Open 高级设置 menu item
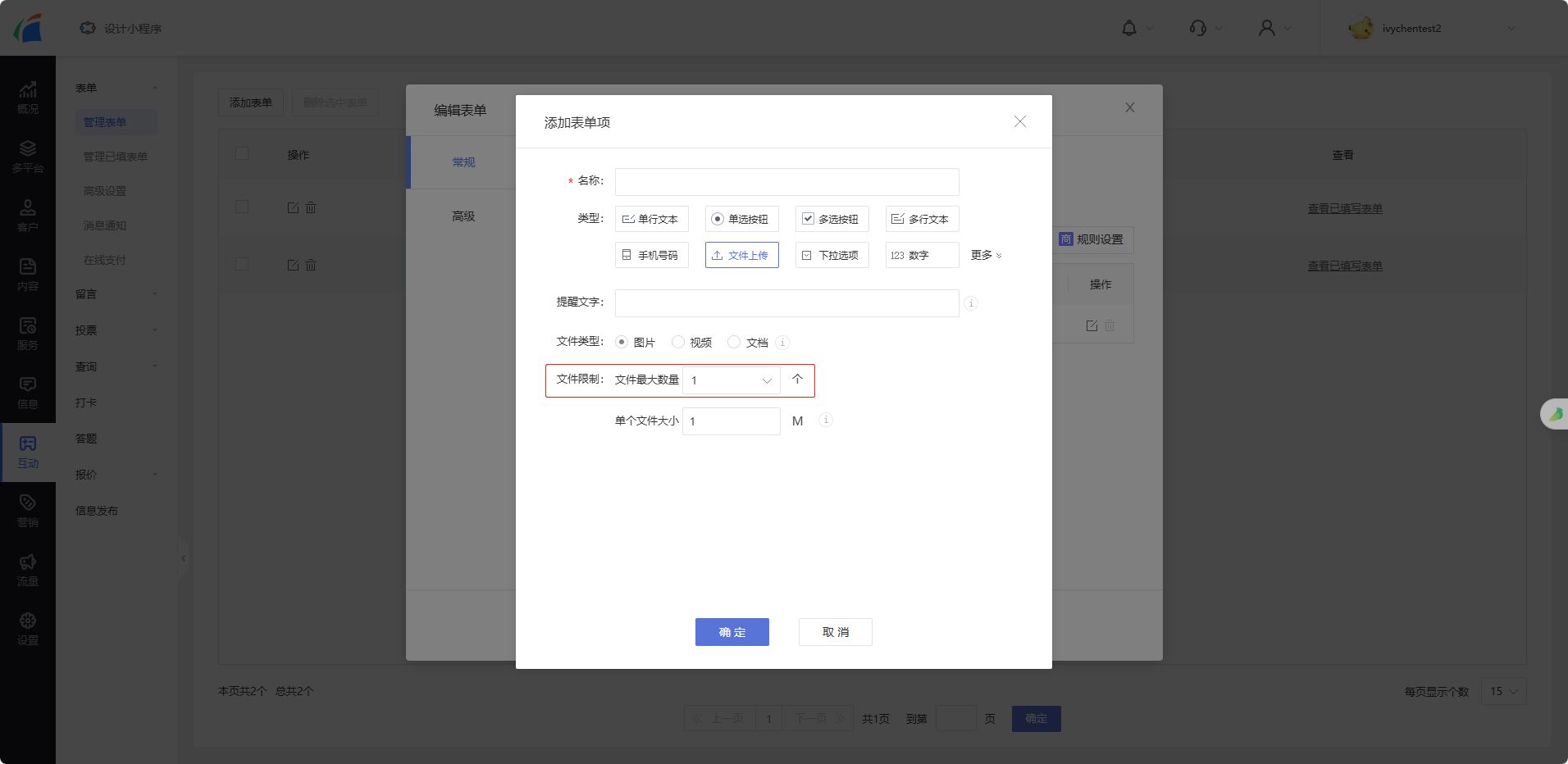 pos(105,191)
